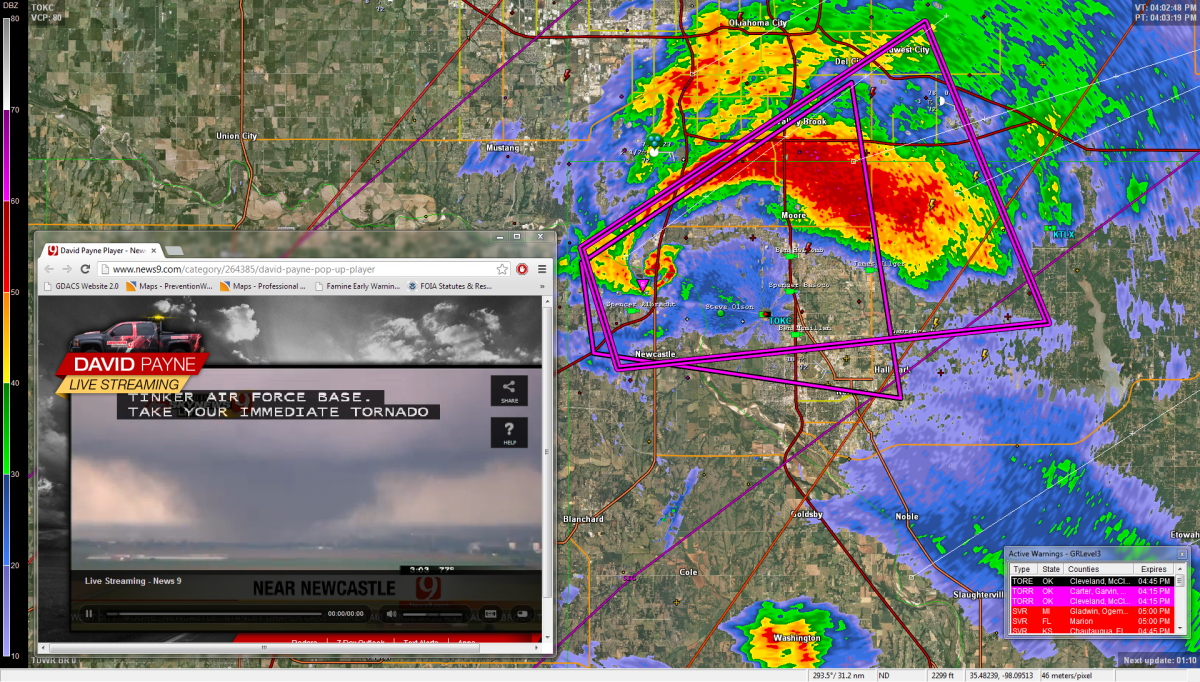Click the Moore city label on the map
Viewport: 1200px width, 682px height.
tap(793, 215)
